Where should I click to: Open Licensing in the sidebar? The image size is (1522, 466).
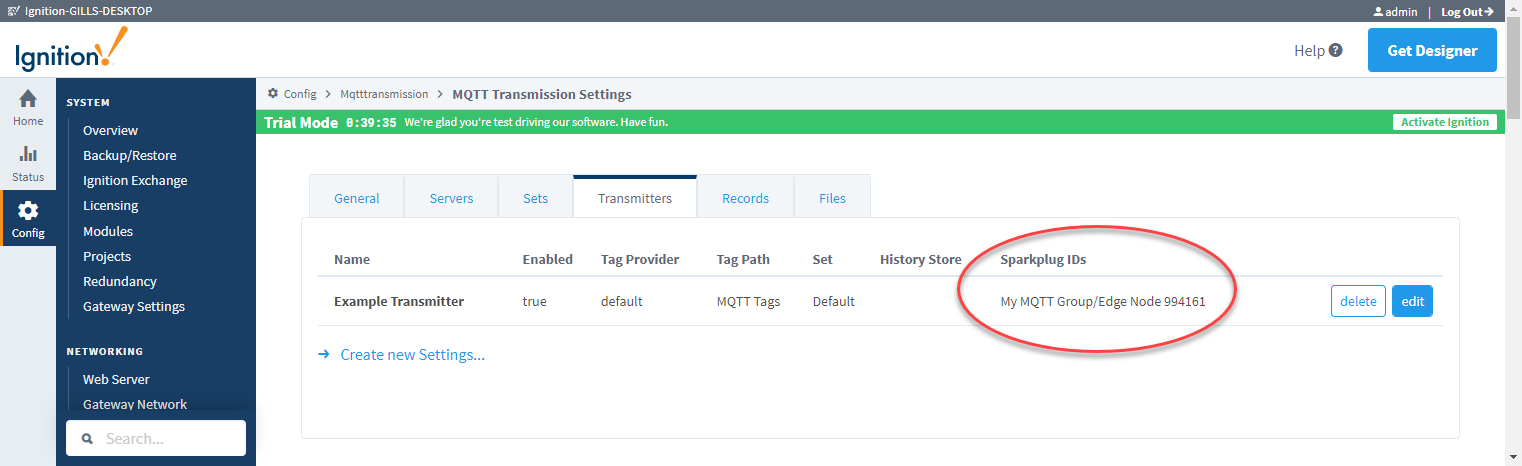[110, 205]
